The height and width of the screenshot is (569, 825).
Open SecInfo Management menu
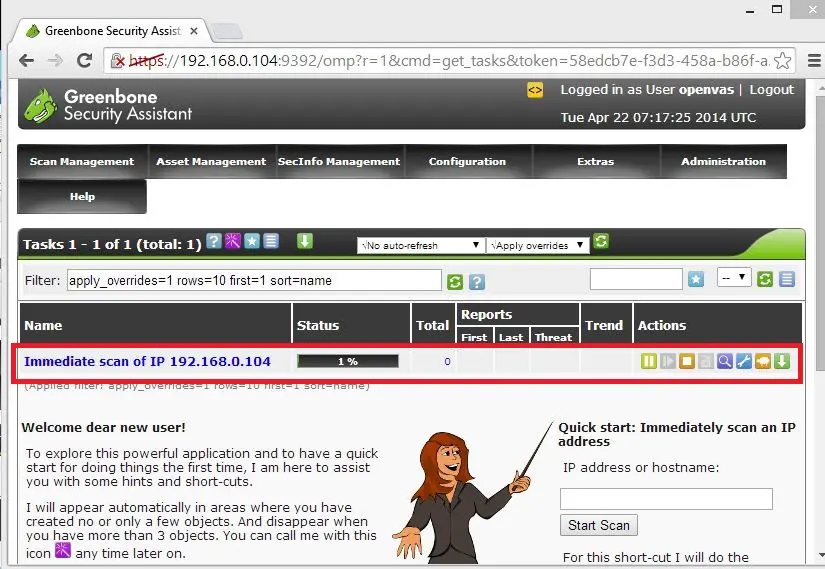tap(339, 162)
